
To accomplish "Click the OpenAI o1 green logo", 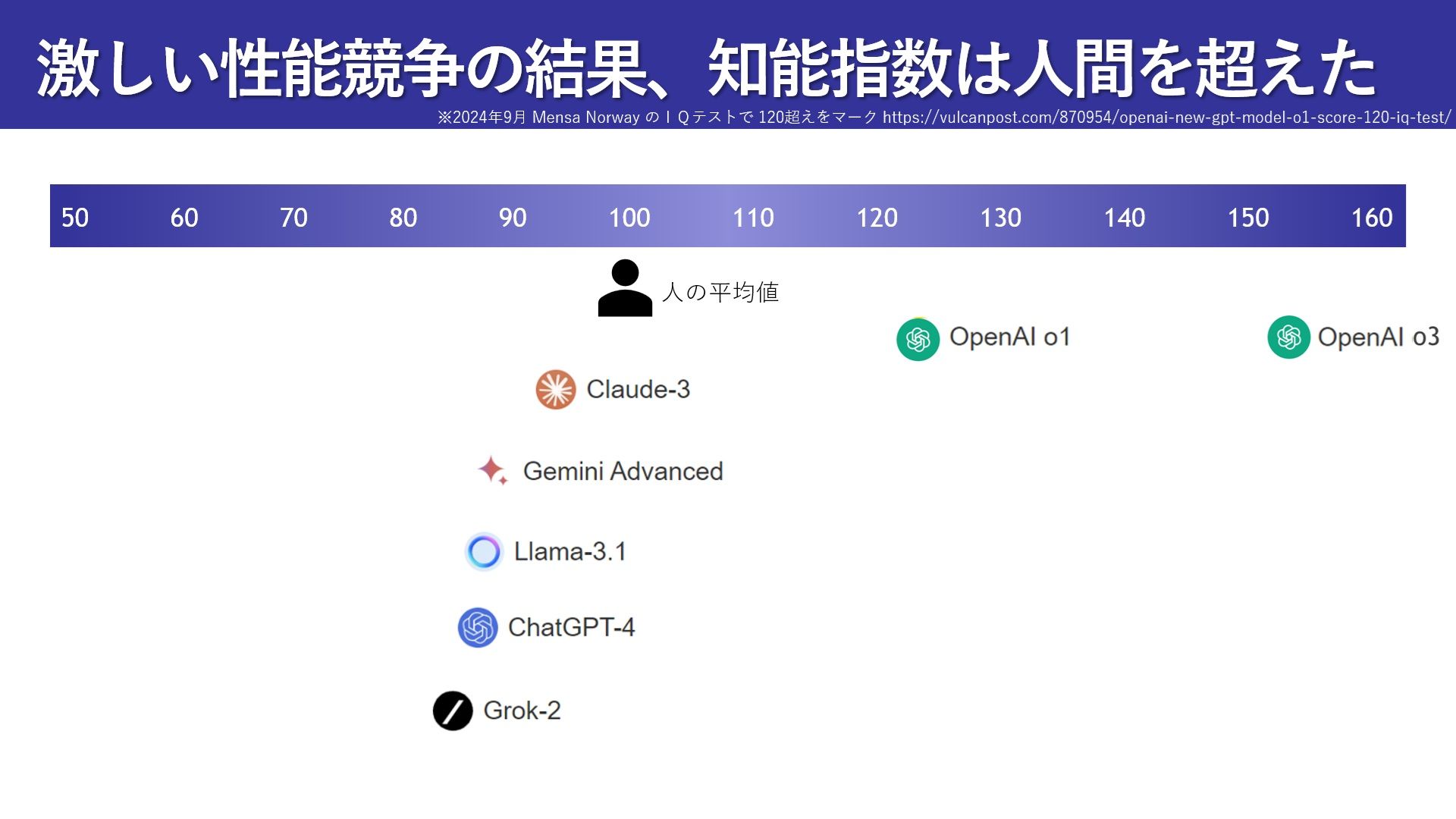I will tap(918, 339).
